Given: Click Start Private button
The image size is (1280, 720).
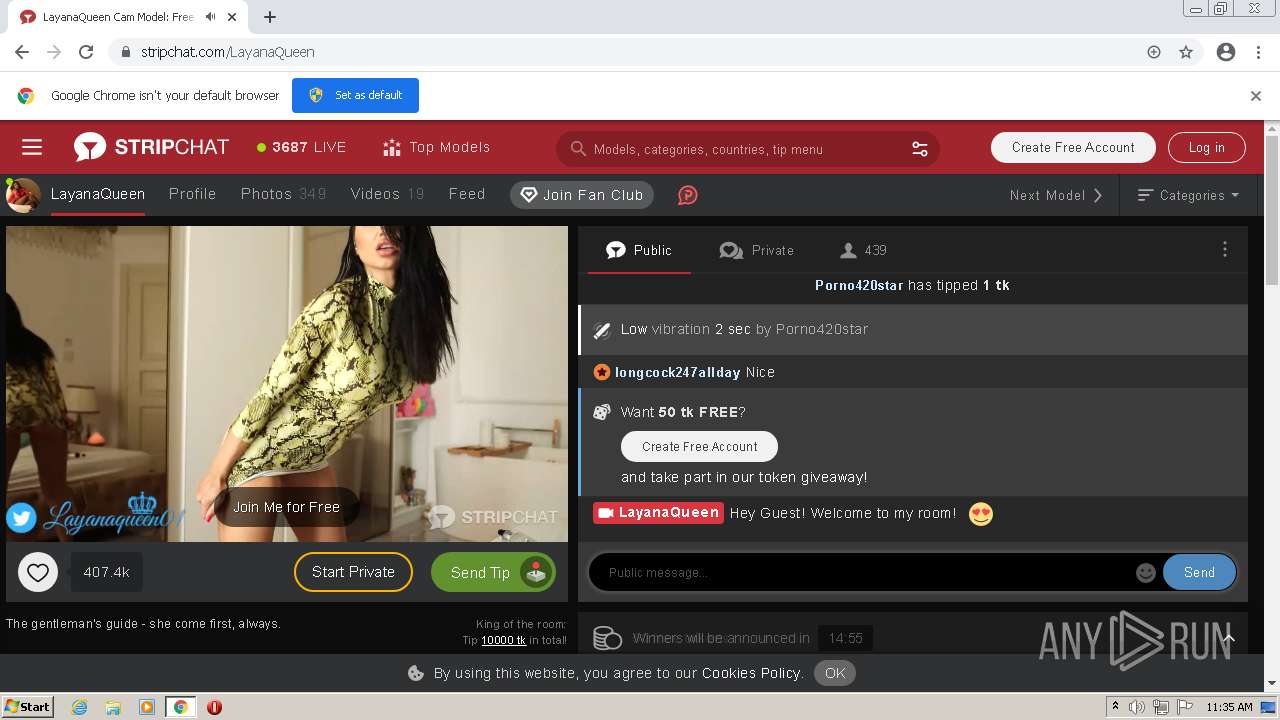Looking at the screenshot, I should (353, 572).
